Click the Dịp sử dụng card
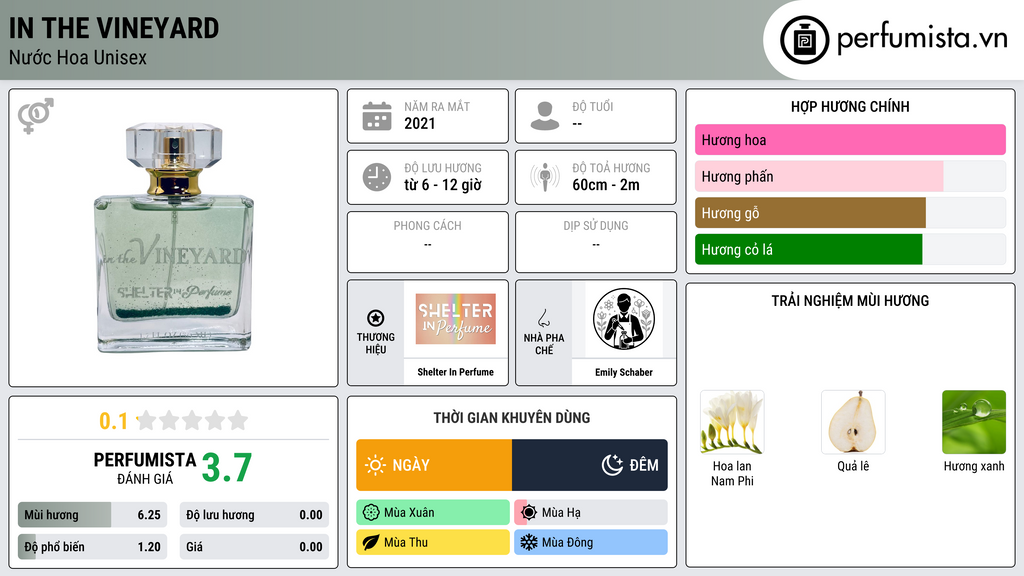This screenshot has height=576, width=1024. (596, 242)
